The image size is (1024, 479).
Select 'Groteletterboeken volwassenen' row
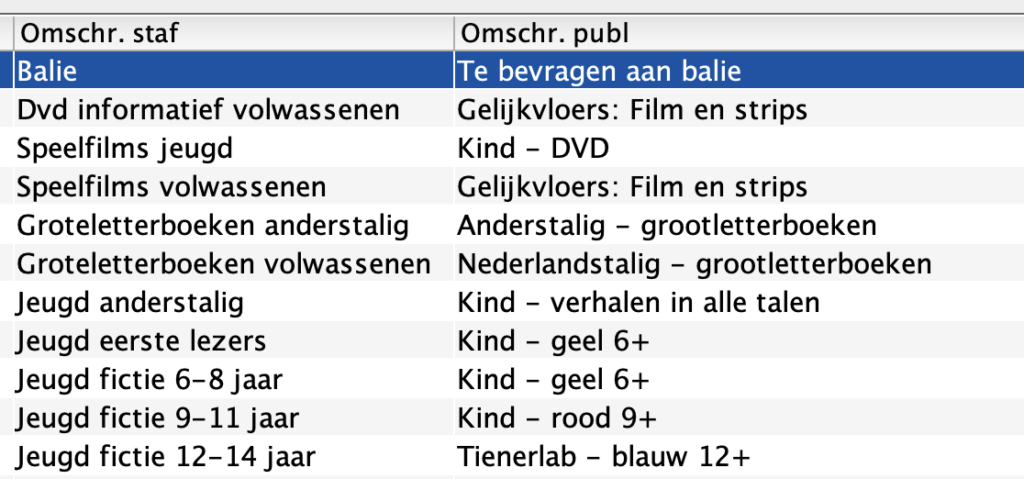click(224, 265)
